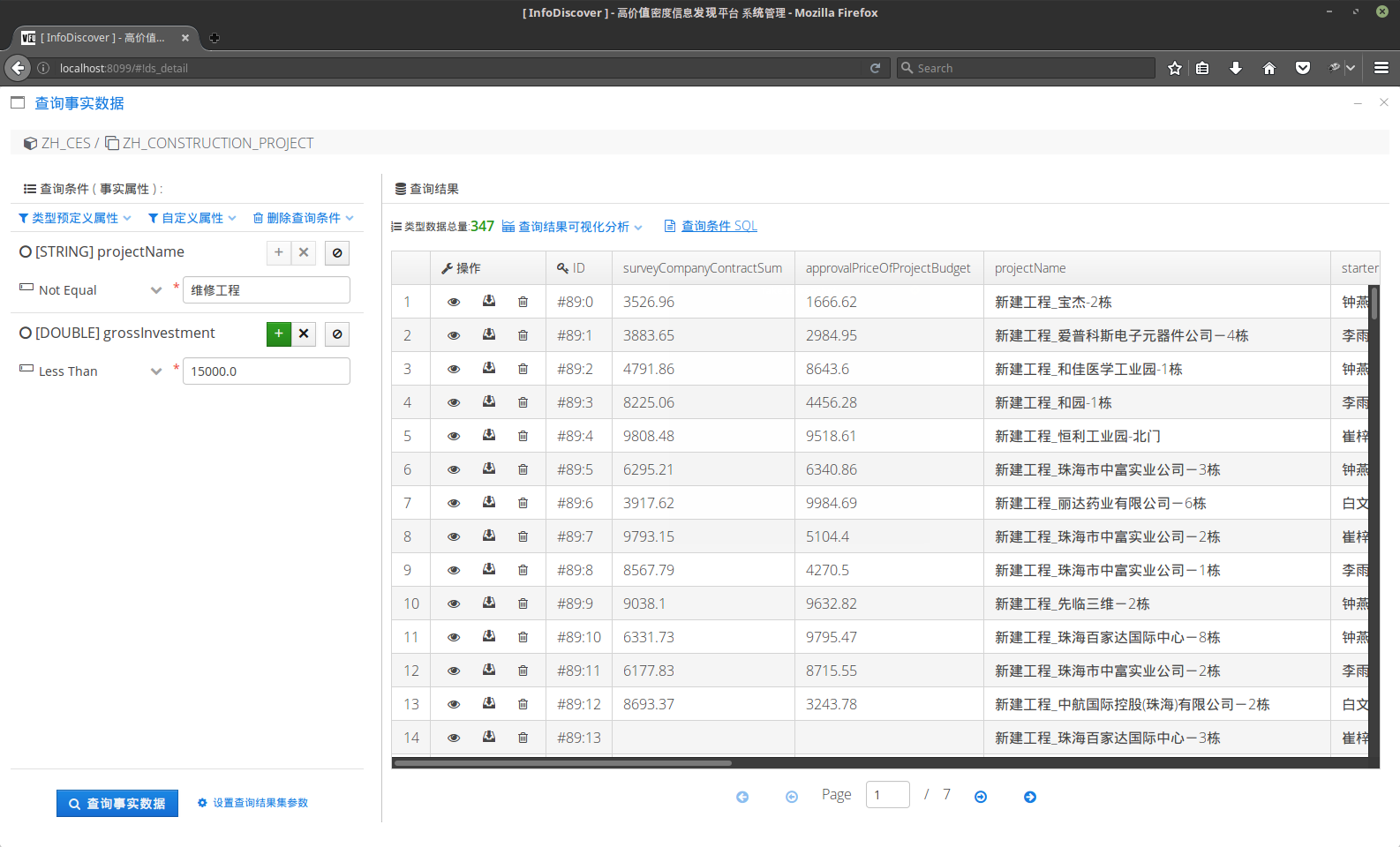Close the InfoDiscover browser tab
The width and height of the screenshot is (1400, 847).
[x=185, y=38]
